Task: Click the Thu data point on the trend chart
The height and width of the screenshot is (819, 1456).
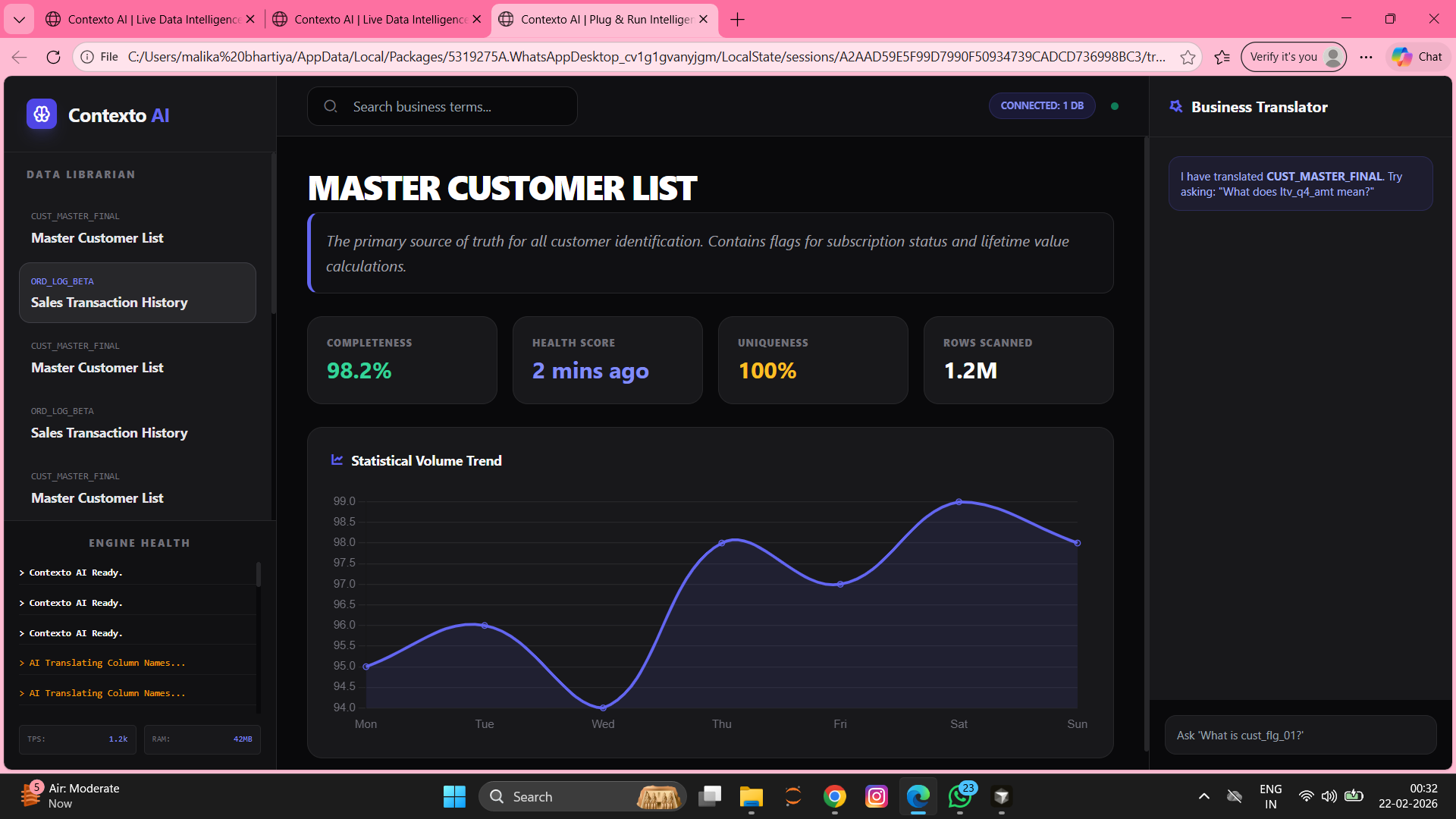Action: pos(722,543)
